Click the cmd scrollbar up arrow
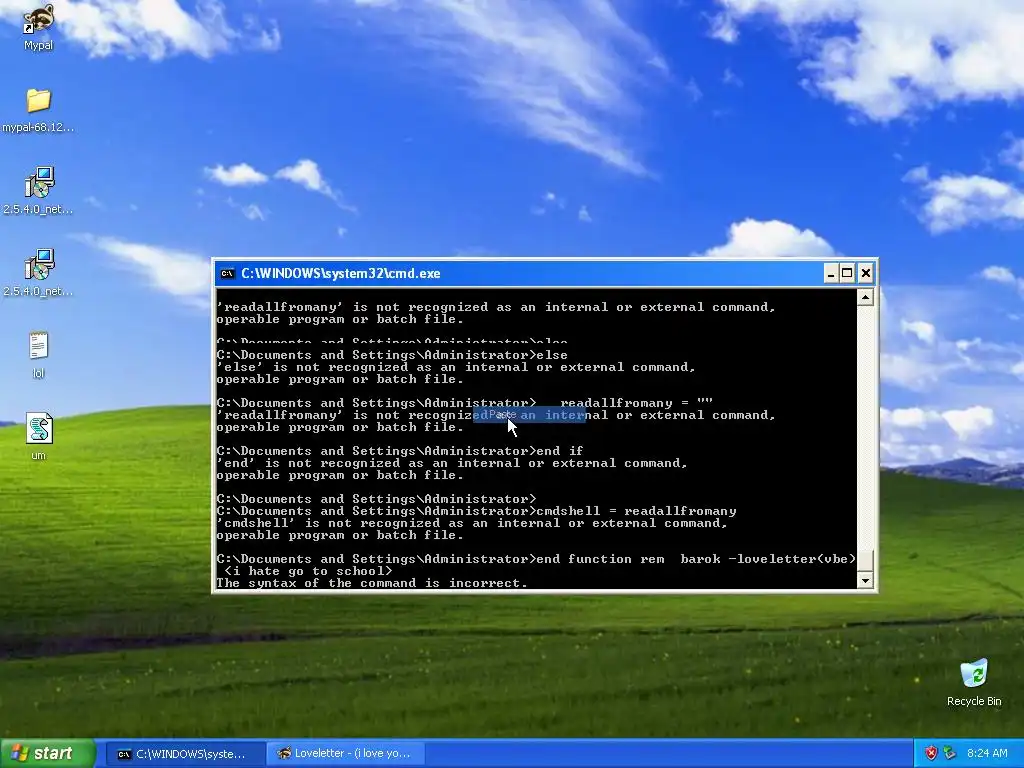The height and width of the screenshot is (768, 1024). pyautogui.click(x=865, y=298)
